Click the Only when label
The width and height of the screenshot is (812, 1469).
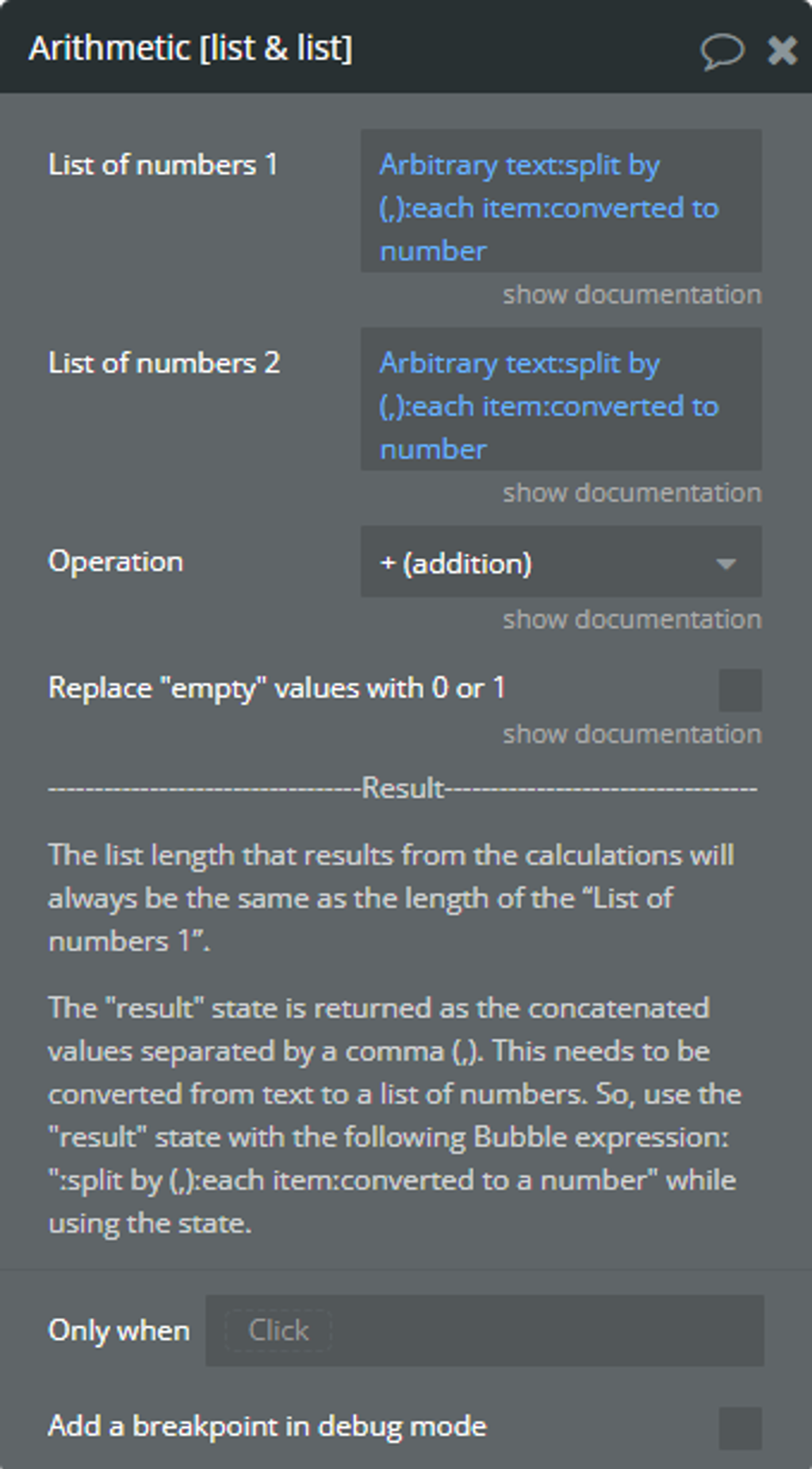(119, 1330)
